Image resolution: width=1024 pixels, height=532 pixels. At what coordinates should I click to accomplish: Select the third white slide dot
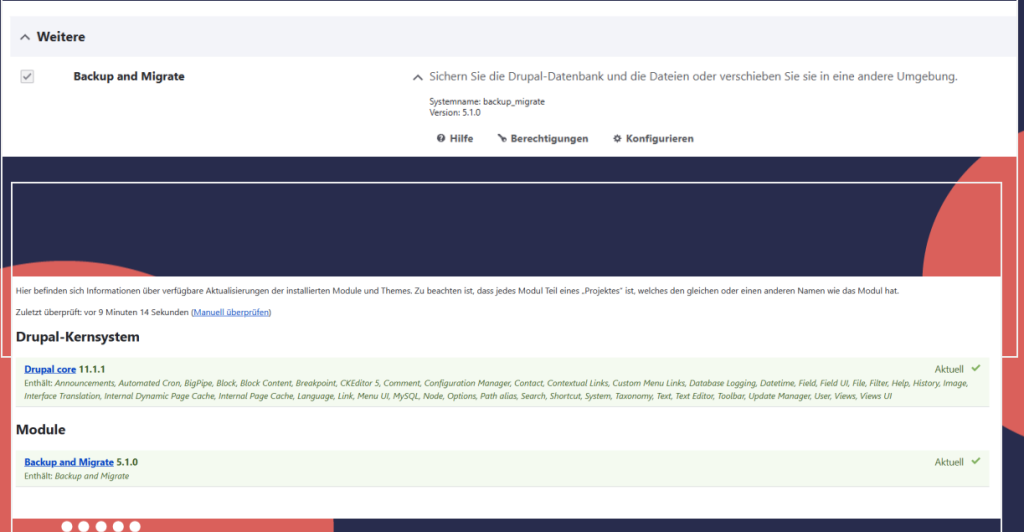(101, 526)
